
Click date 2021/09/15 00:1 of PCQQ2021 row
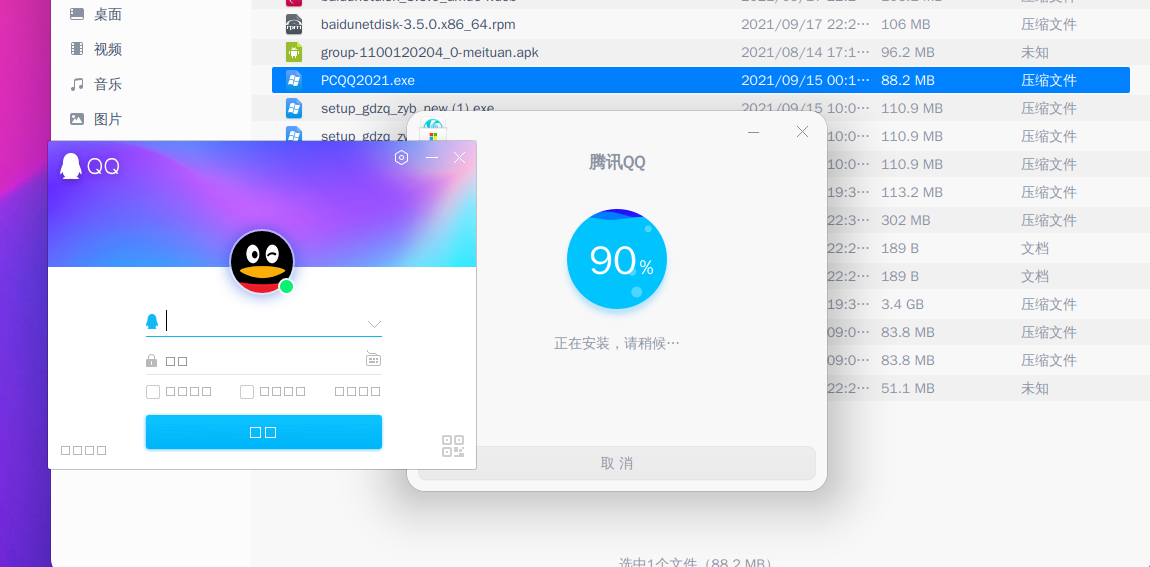(x=805, y=80)
